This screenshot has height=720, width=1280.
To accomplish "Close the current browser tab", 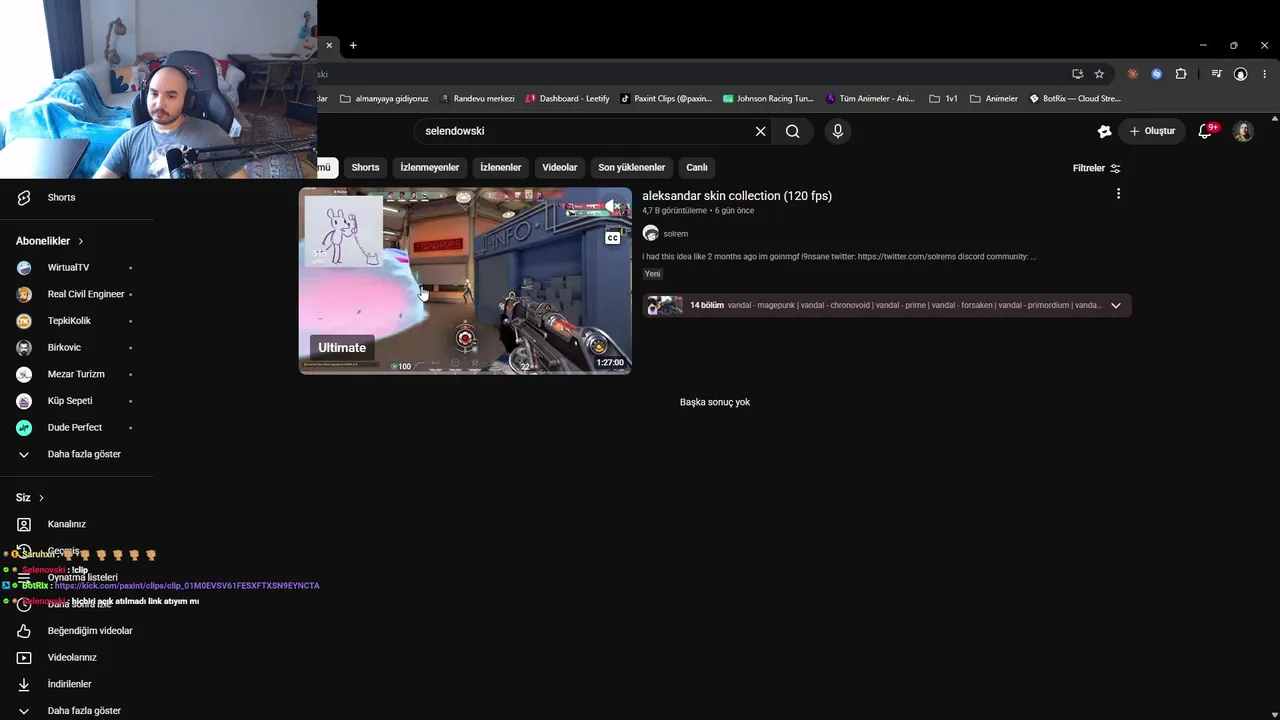I will coord(329,45).
